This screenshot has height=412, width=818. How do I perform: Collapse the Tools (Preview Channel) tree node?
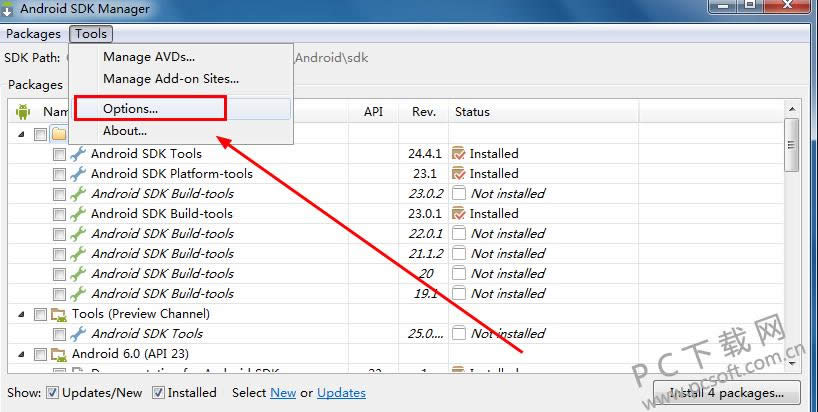pyautogui.click(x=22, y=314)
